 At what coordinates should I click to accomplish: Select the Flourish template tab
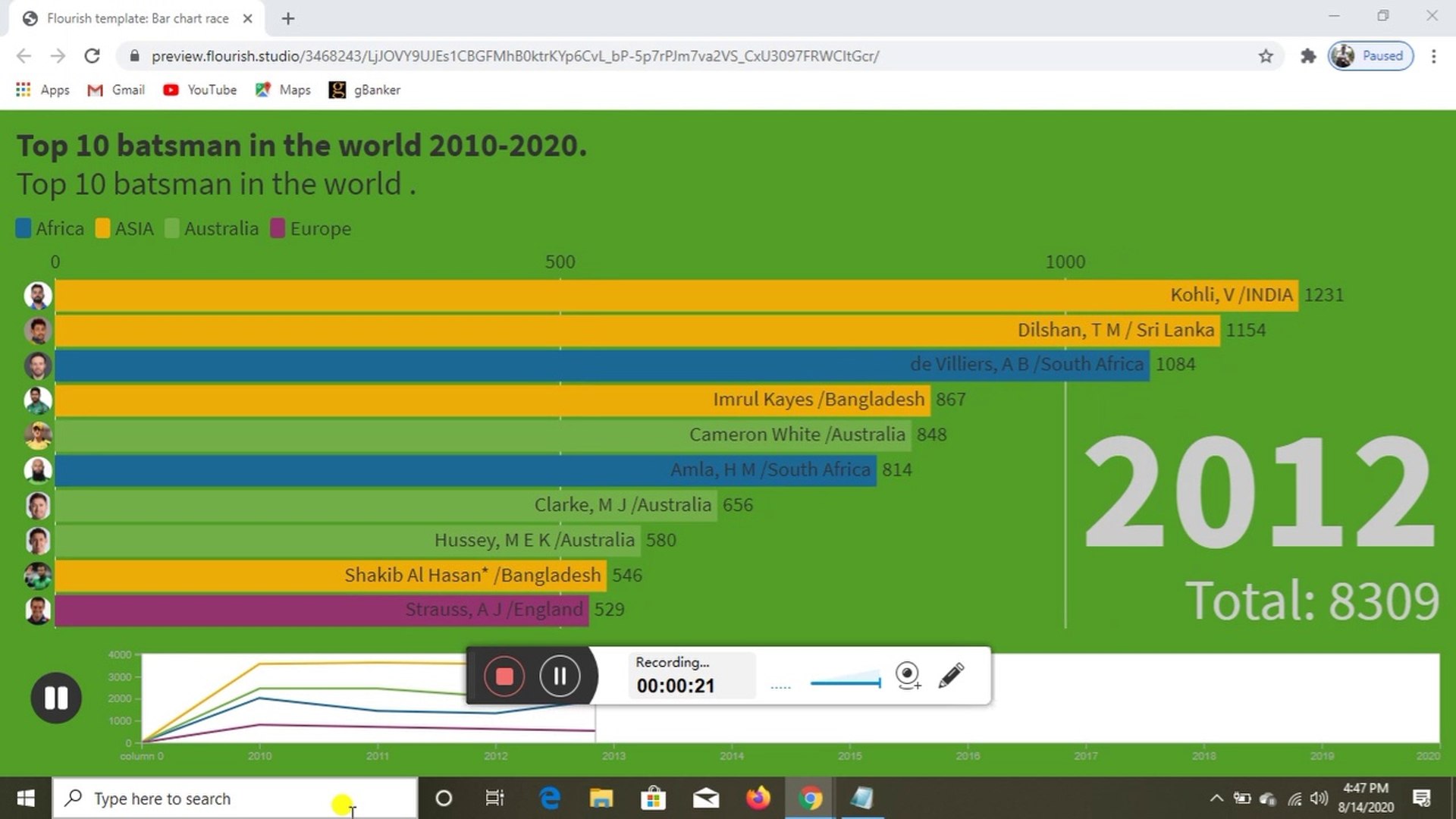pyautogui.click(x=136, y=19)
